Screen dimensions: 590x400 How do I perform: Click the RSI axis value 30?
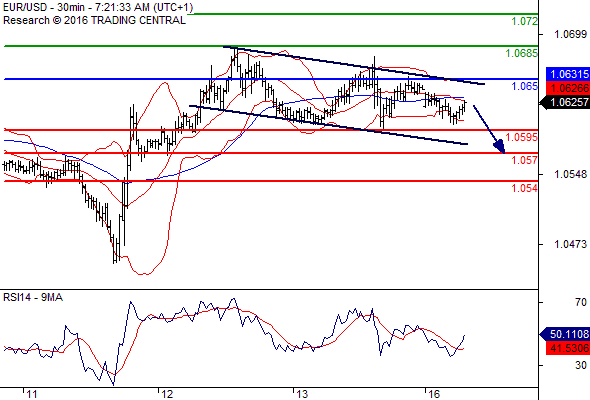pos(581,365)
